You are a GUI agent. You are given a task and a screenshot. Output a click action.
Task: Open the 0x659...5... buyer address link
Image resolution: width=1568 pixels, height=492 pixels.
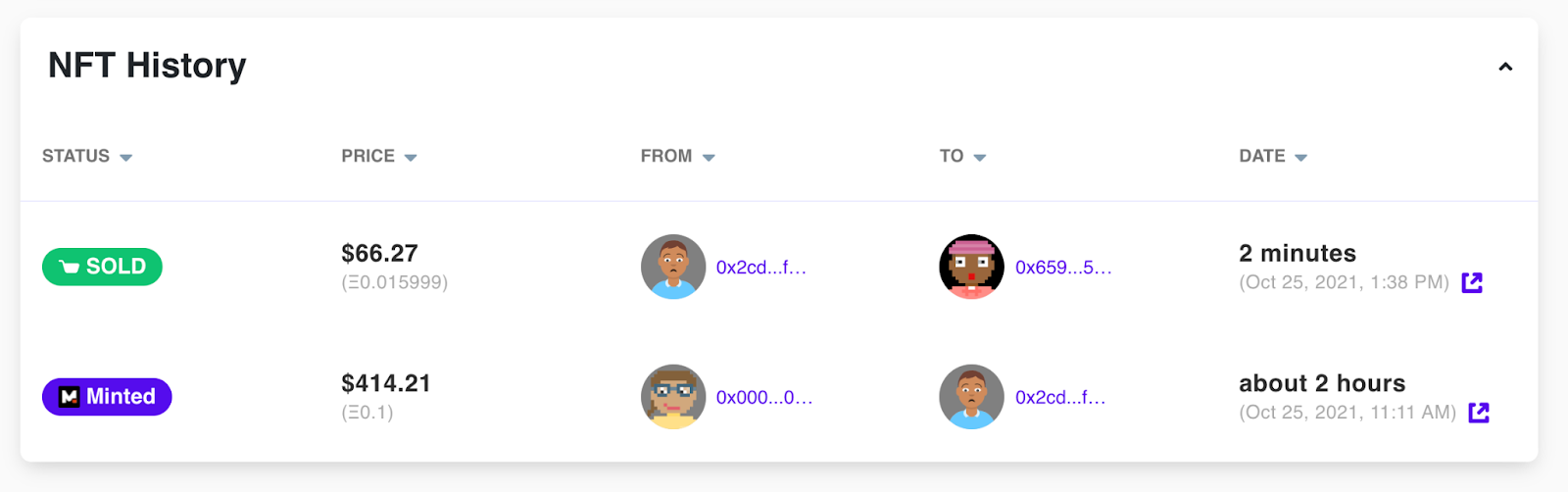pyautogui.click(x=1063, y=268)
